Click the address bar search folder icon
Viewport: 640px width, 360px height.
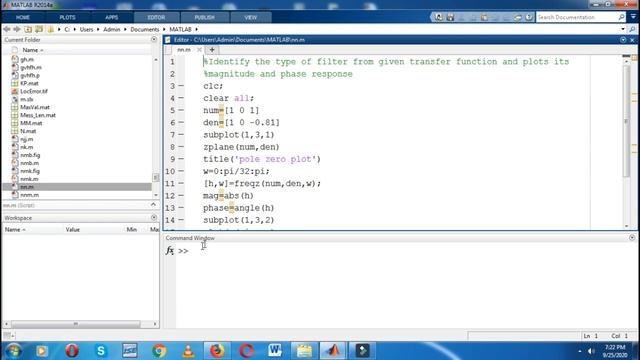[632, 29]
